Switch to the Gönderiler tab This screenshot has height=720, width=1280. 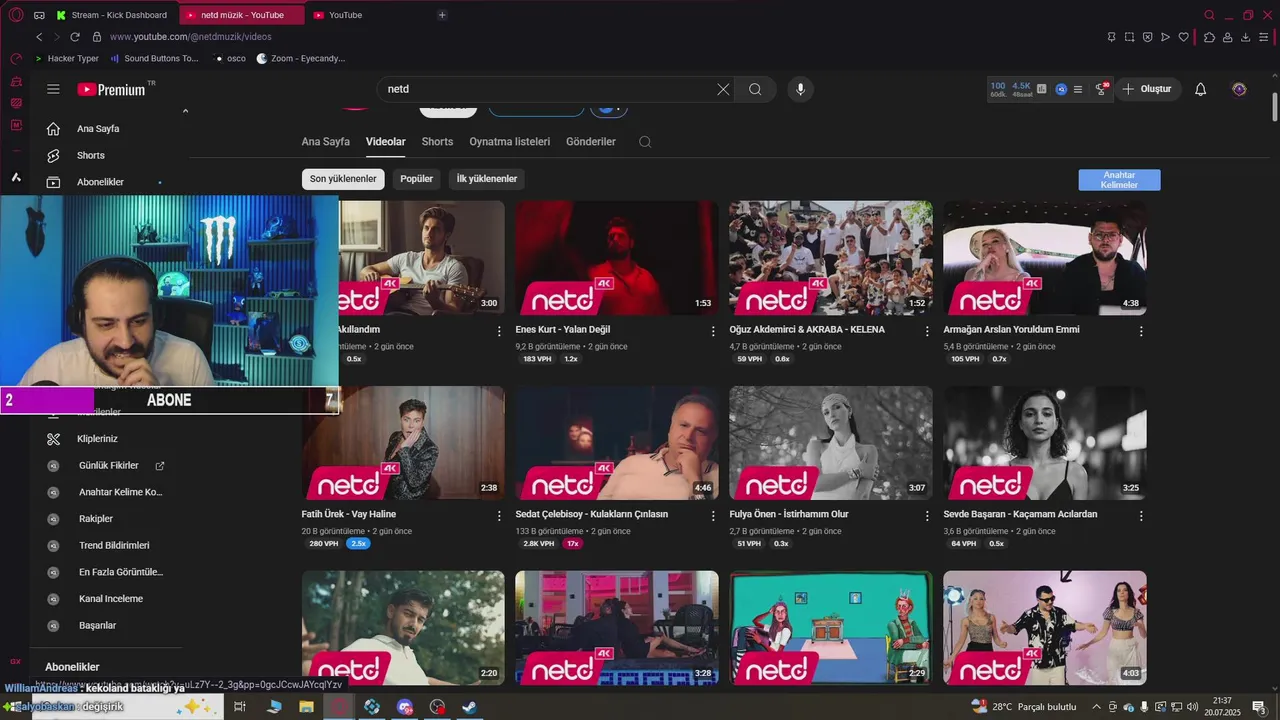pyautogui.click(x=591, y=142)
